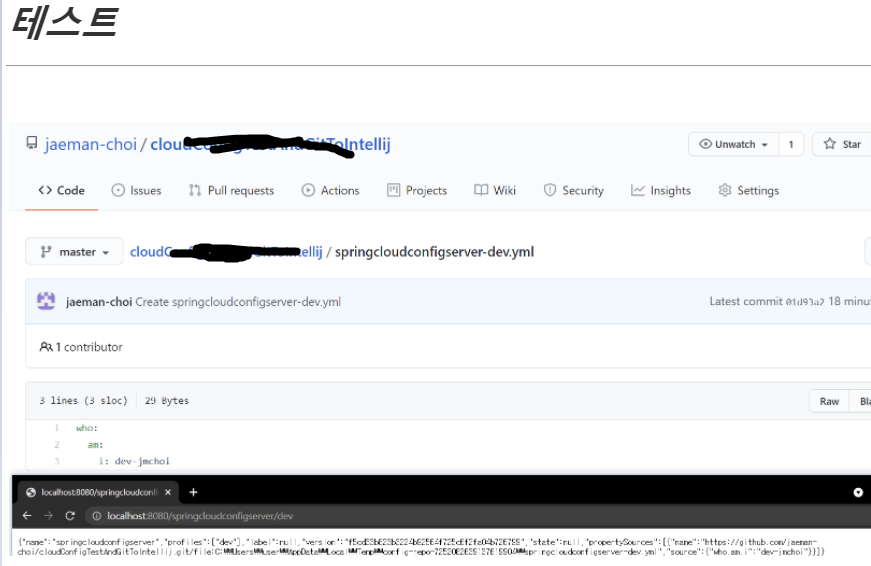This screenshot has width=871, height=566.
Task: Click the Projects board icon
Action: click(393, 190)
